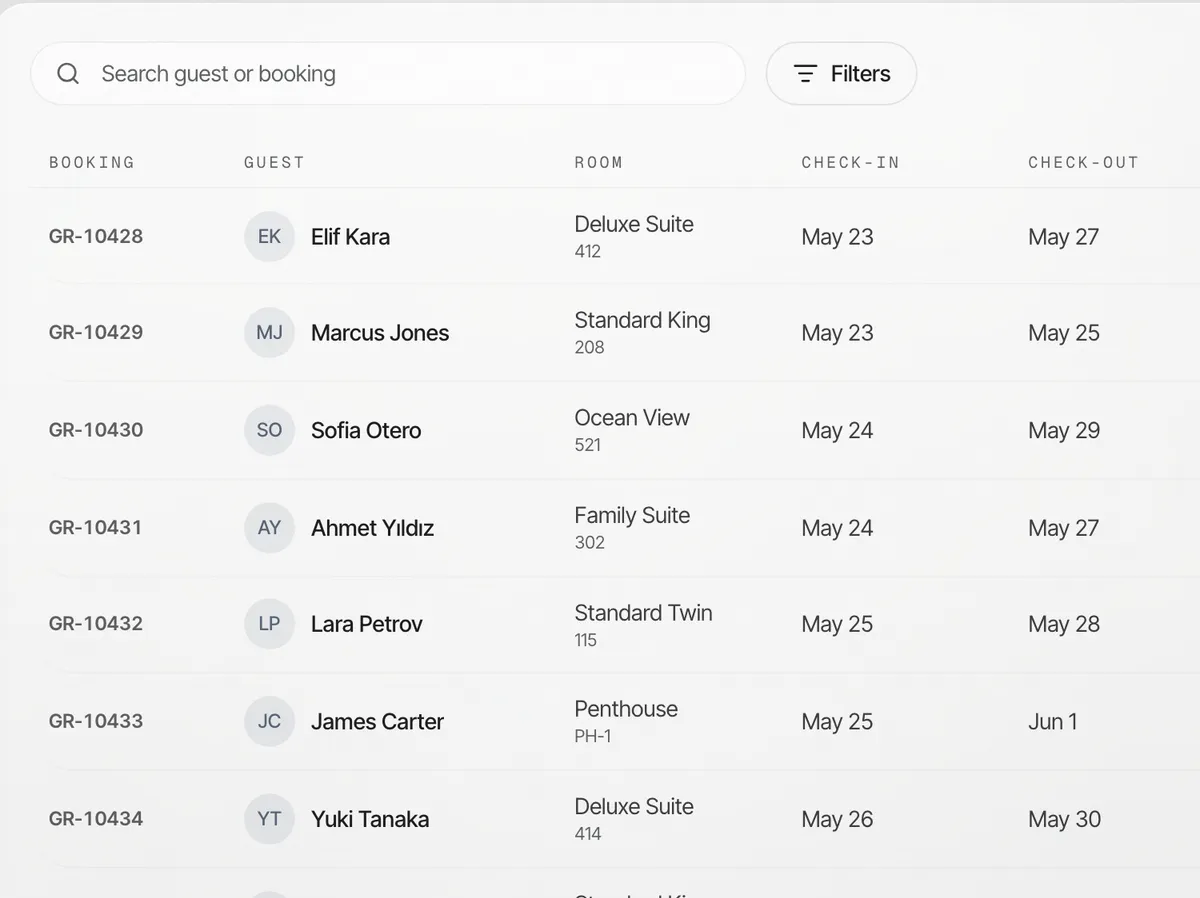Open booking GR-10433
This screenshot has height=898, width=1200.
[96, 721]
